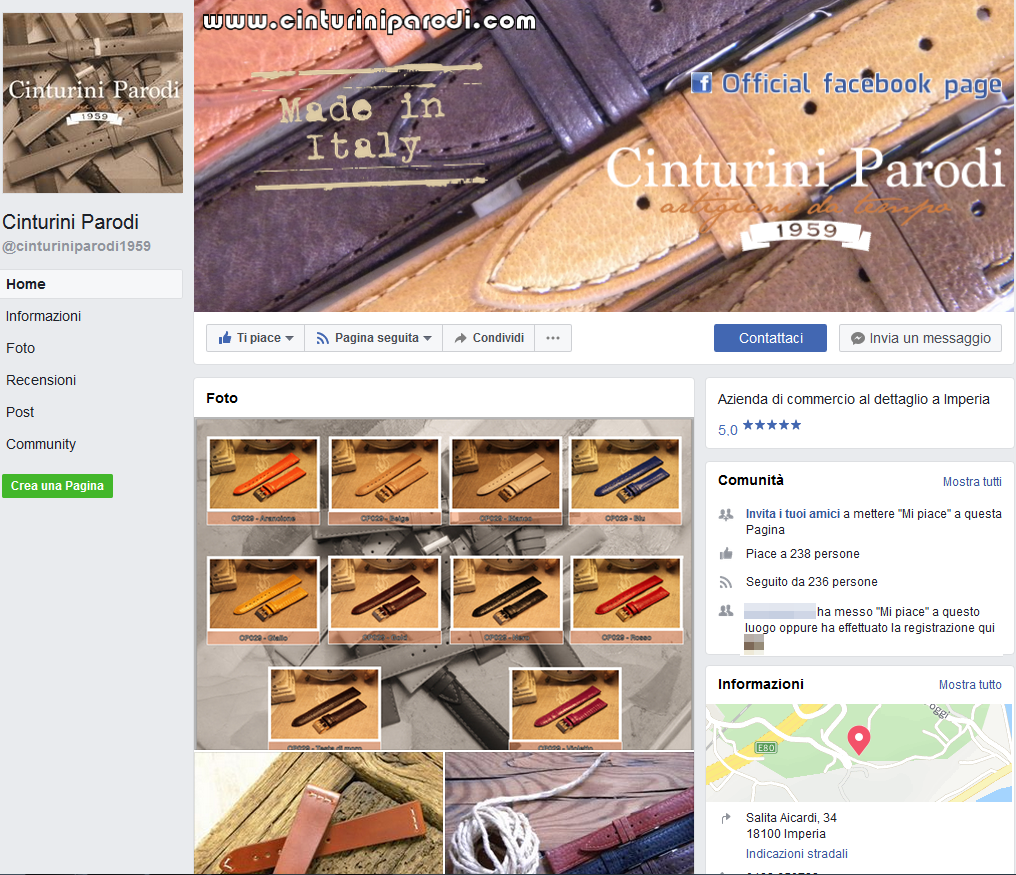Open the photo with white twine spool
Screen dimensions: 1016x875
pyautogui.click(x=570, y=813)
